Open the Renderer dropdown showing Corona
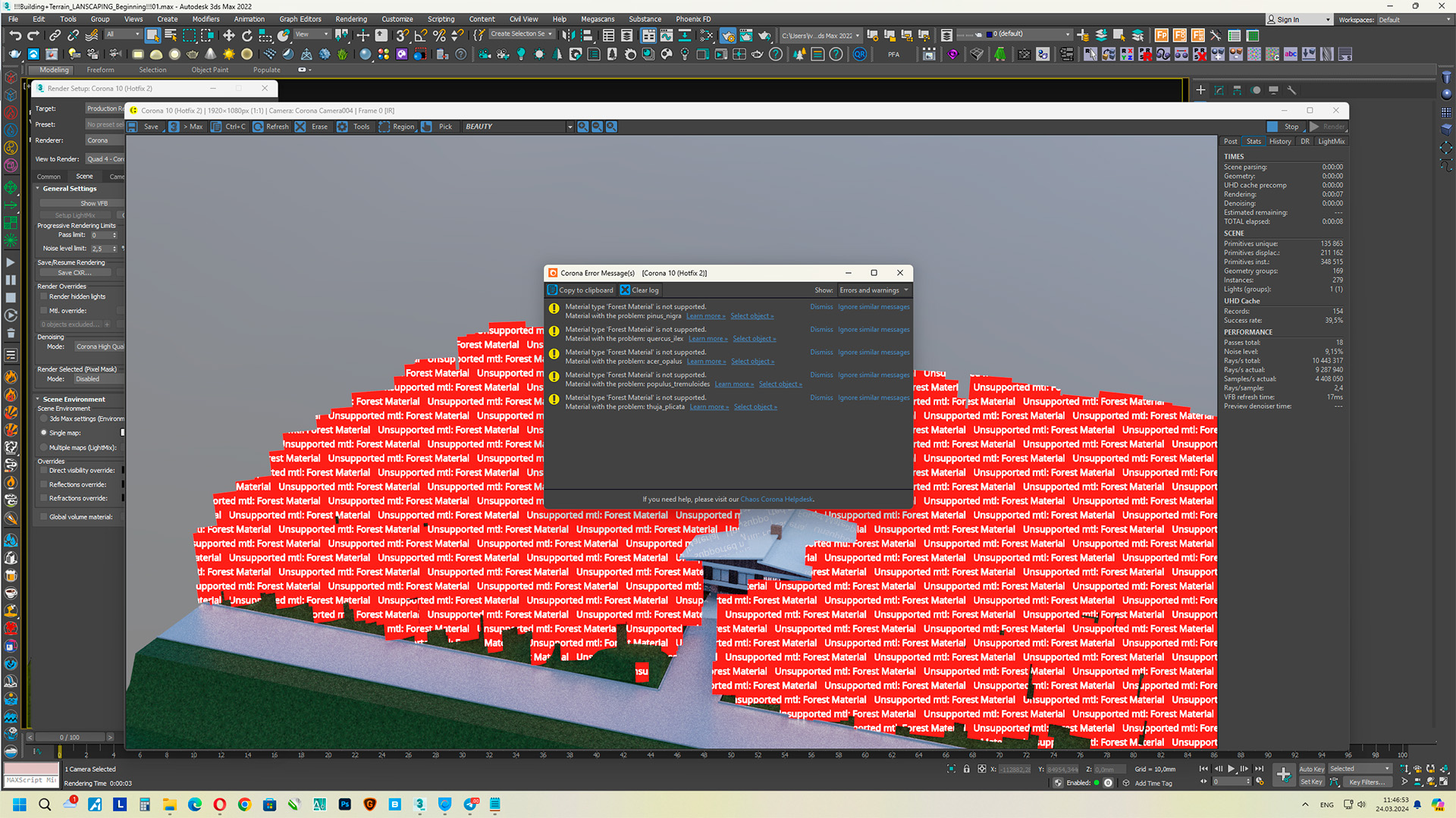 104,140
